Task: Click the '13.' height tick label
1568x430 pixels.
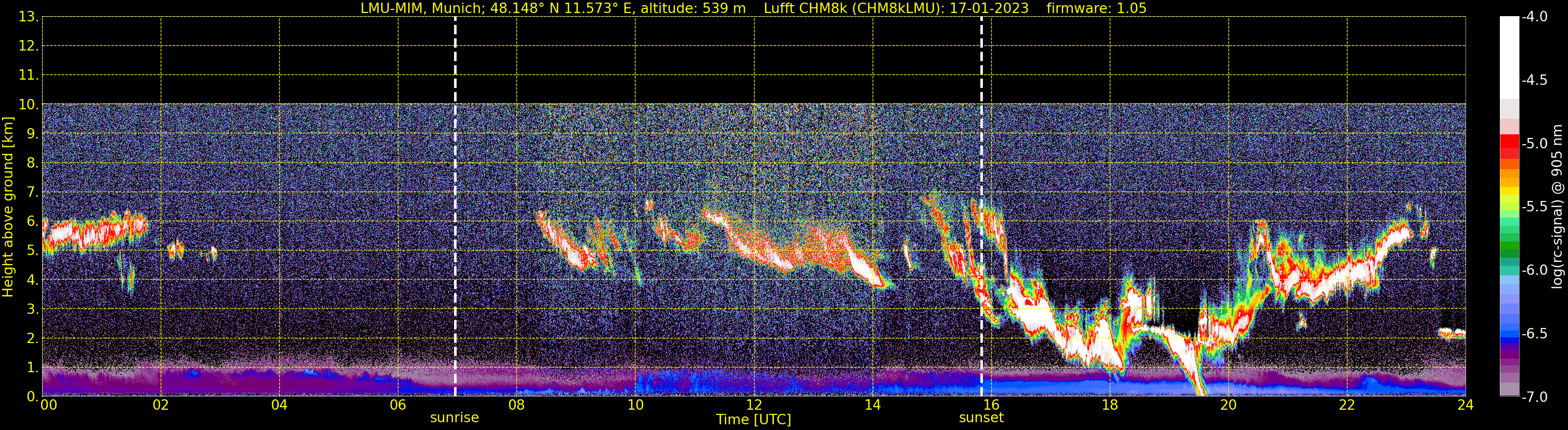Action: [x=29, y=17]
